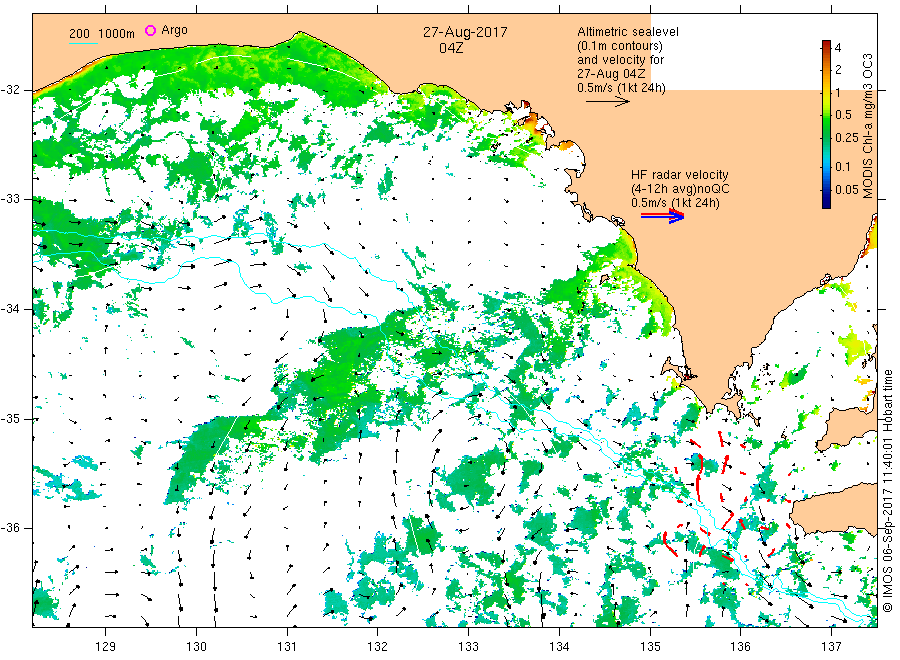Click the '200 1000m' depth contour label
The height and width of the screenshot is (660, 900).
102,33
